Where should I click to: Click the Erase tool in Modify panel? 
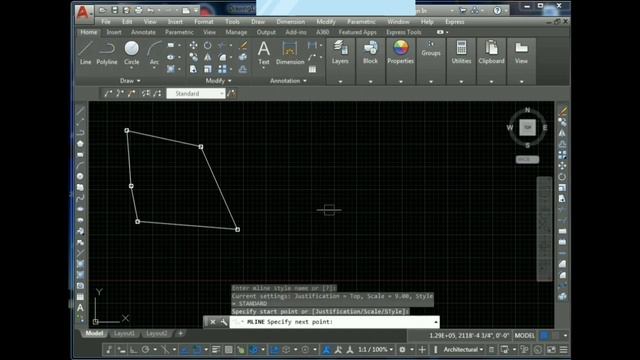[243, 45]
